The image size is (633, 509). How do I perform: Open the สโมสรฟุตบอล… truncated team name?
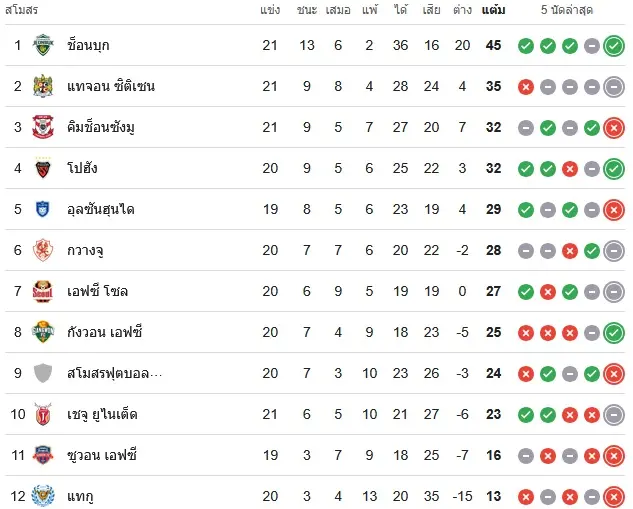(115, 373)
